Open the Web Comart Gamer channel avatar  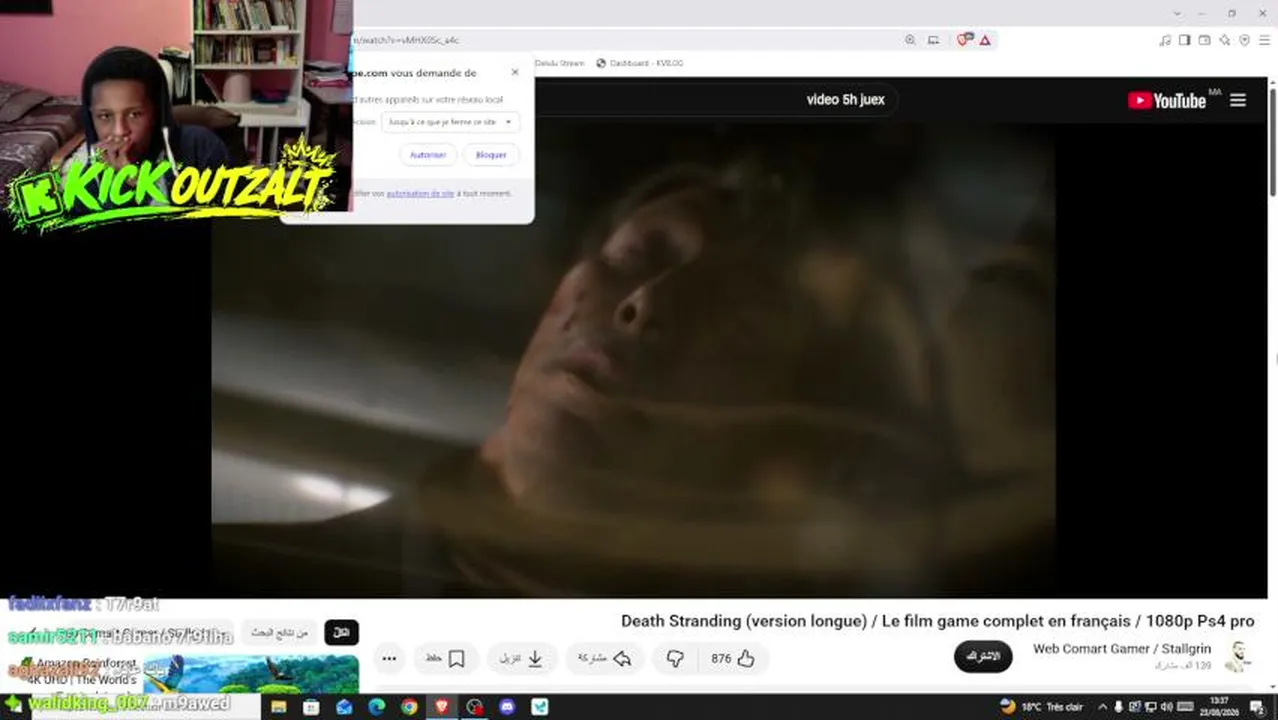[1238, 656]
